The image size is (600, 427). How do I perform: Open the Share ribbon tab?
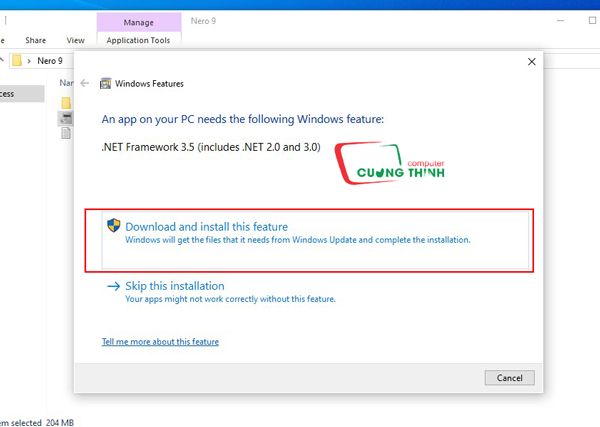36,40
